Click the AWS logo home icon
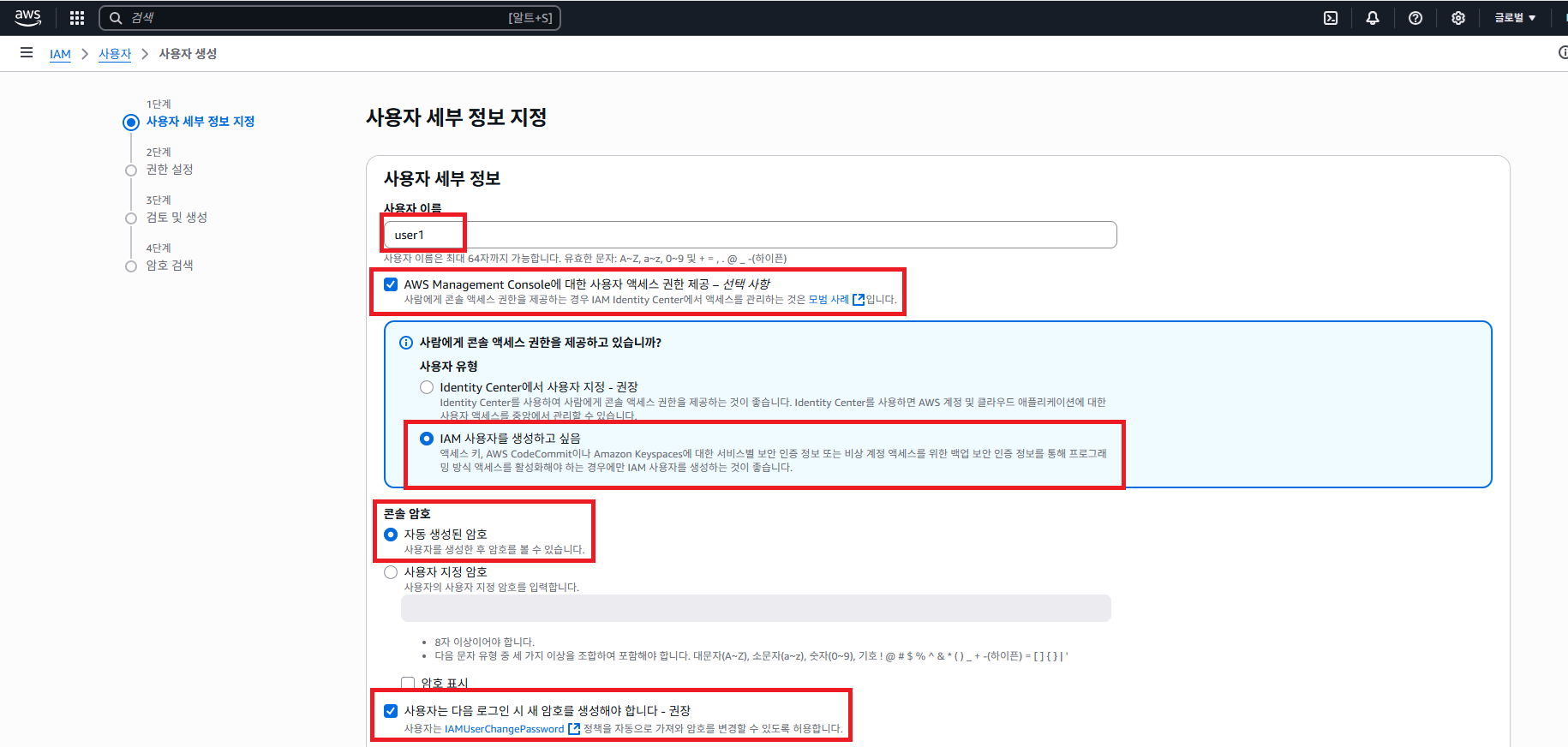1568x747 pixels. (27, 17)
